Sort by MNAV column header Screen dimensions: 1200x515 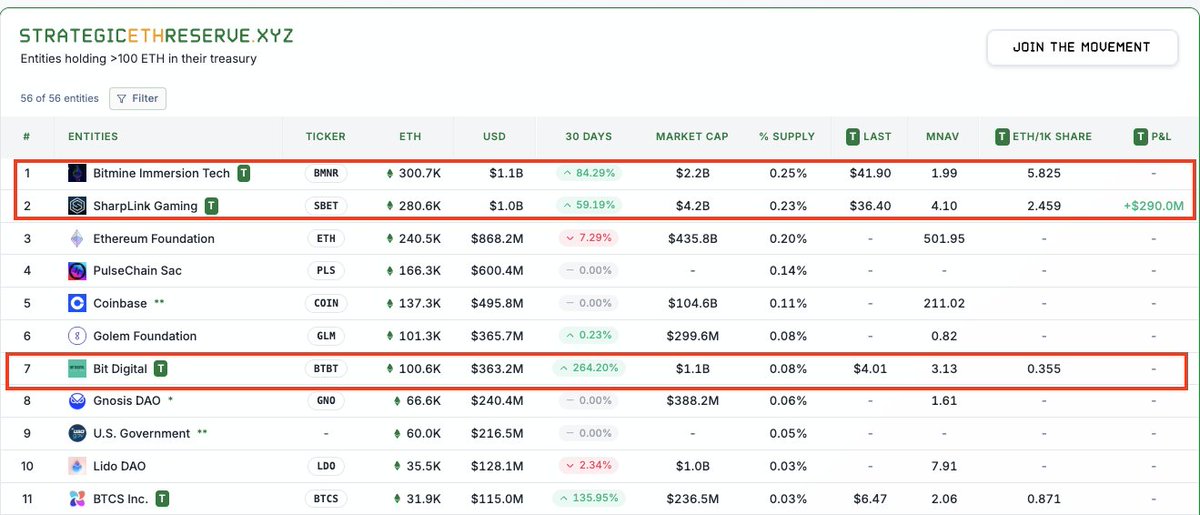[944, 136]
